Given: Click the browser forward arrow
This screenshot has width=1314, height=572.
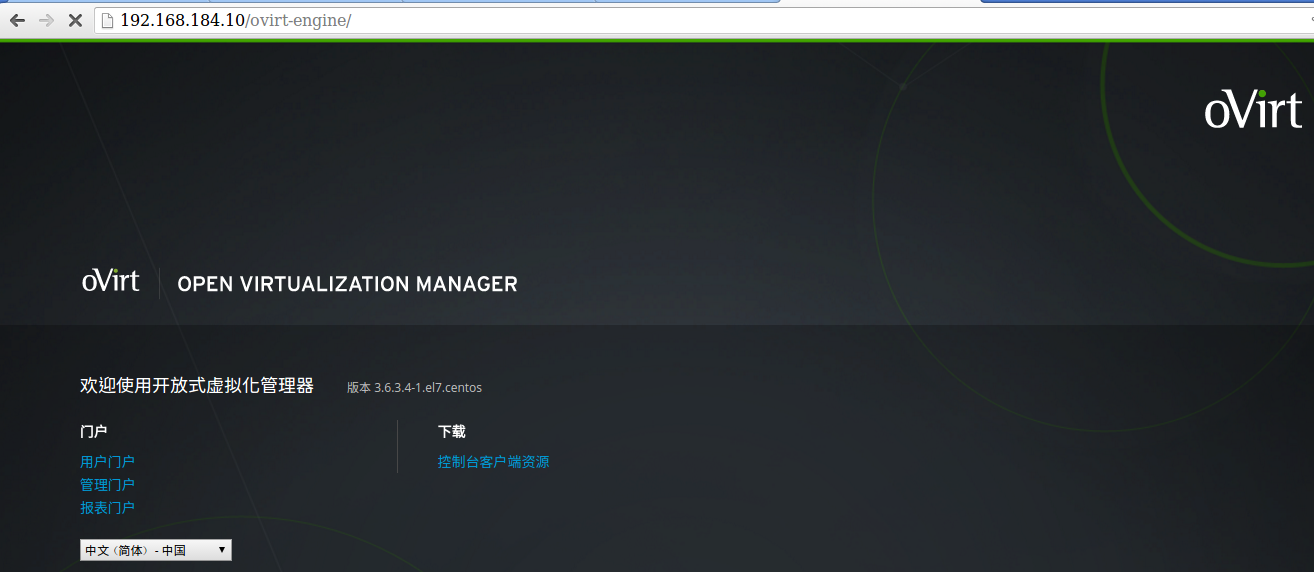Looking at the screenshot, I should 46,20.
